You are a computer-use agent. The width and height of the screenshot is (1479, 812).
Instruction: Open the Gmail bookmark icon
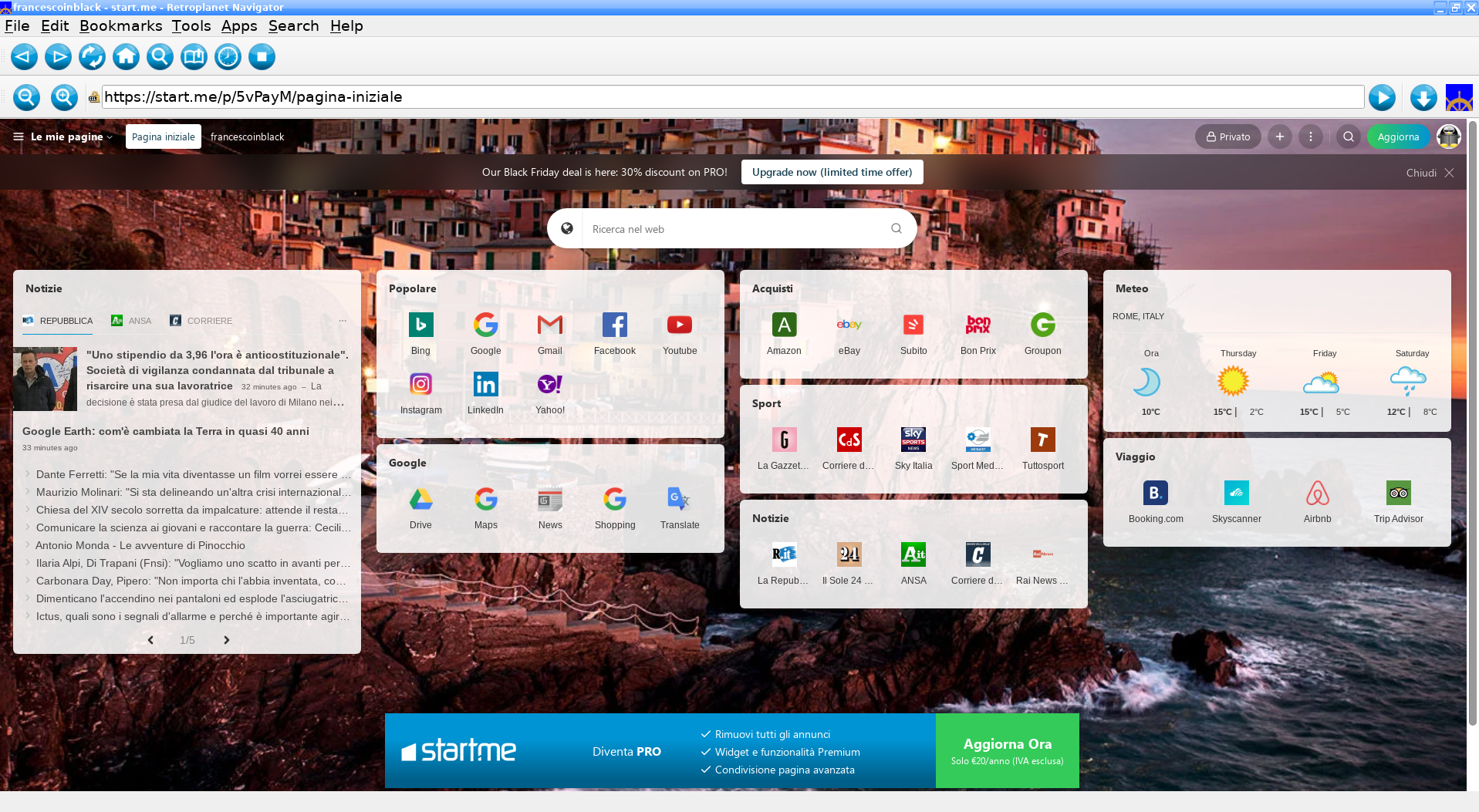pyautogui.click(x=550, y=325)
